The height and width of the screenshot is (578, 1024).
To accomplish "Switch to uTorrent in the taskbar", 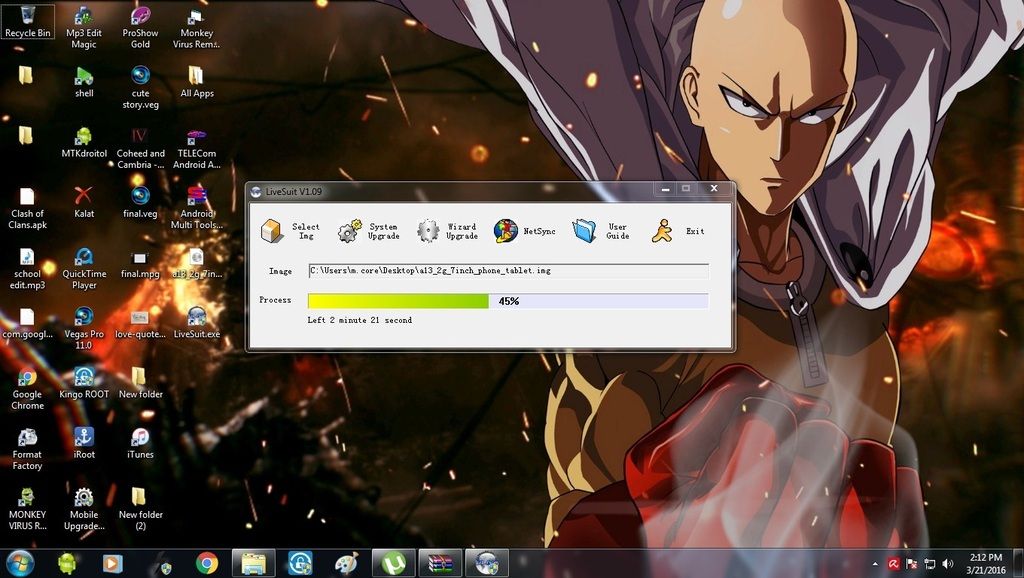I will pyautogui.click(x=394, y=563).
